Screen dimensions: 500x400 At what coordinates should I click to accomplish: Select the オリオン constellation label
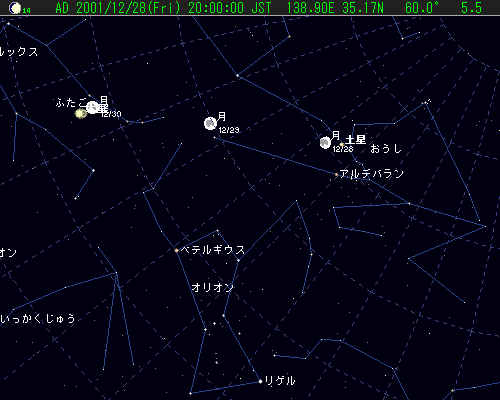(x=212, y=287)
